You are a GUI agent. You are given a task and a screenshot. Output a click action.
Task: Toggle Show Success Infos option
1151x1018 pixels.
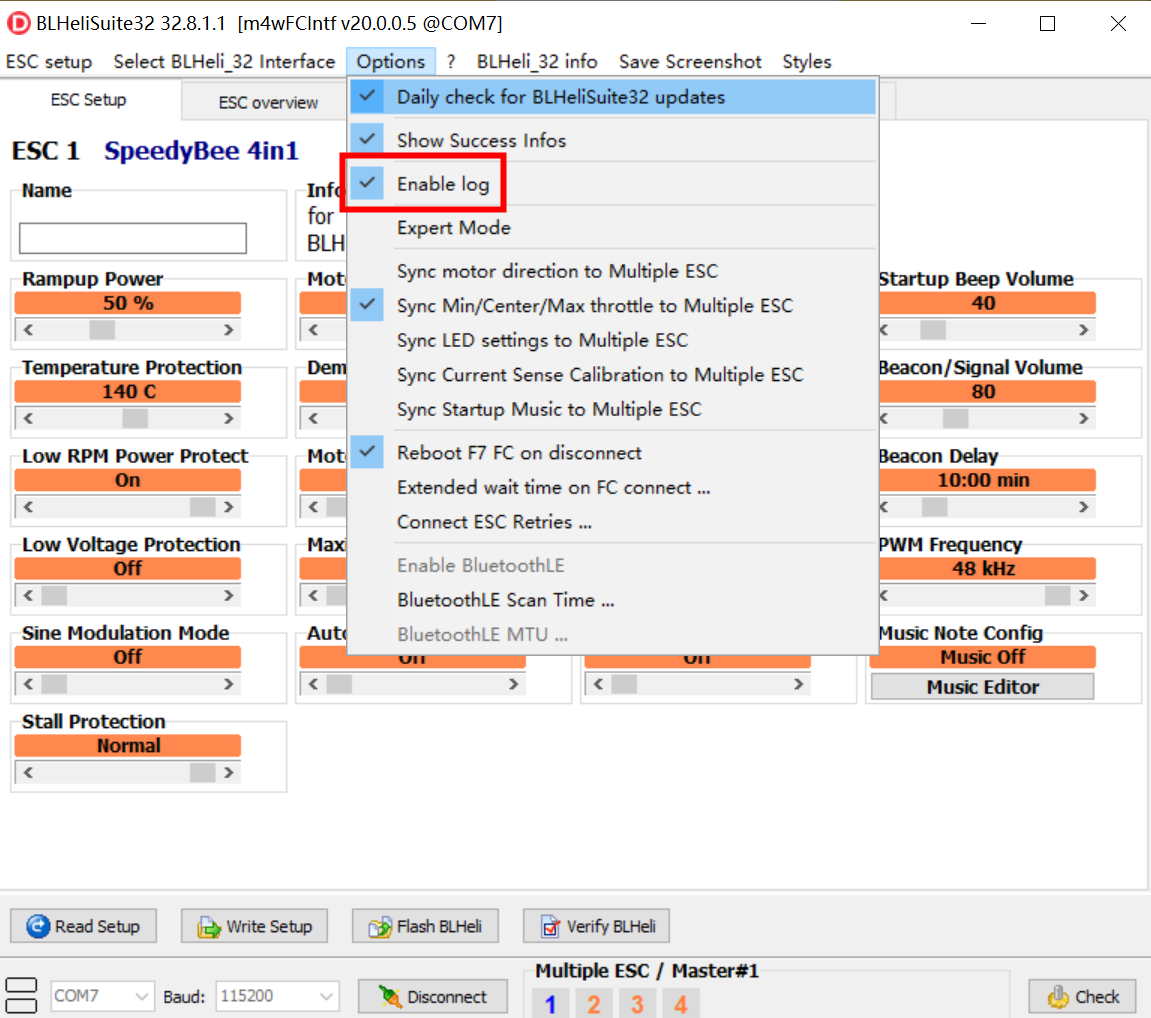tap(612, 140)
